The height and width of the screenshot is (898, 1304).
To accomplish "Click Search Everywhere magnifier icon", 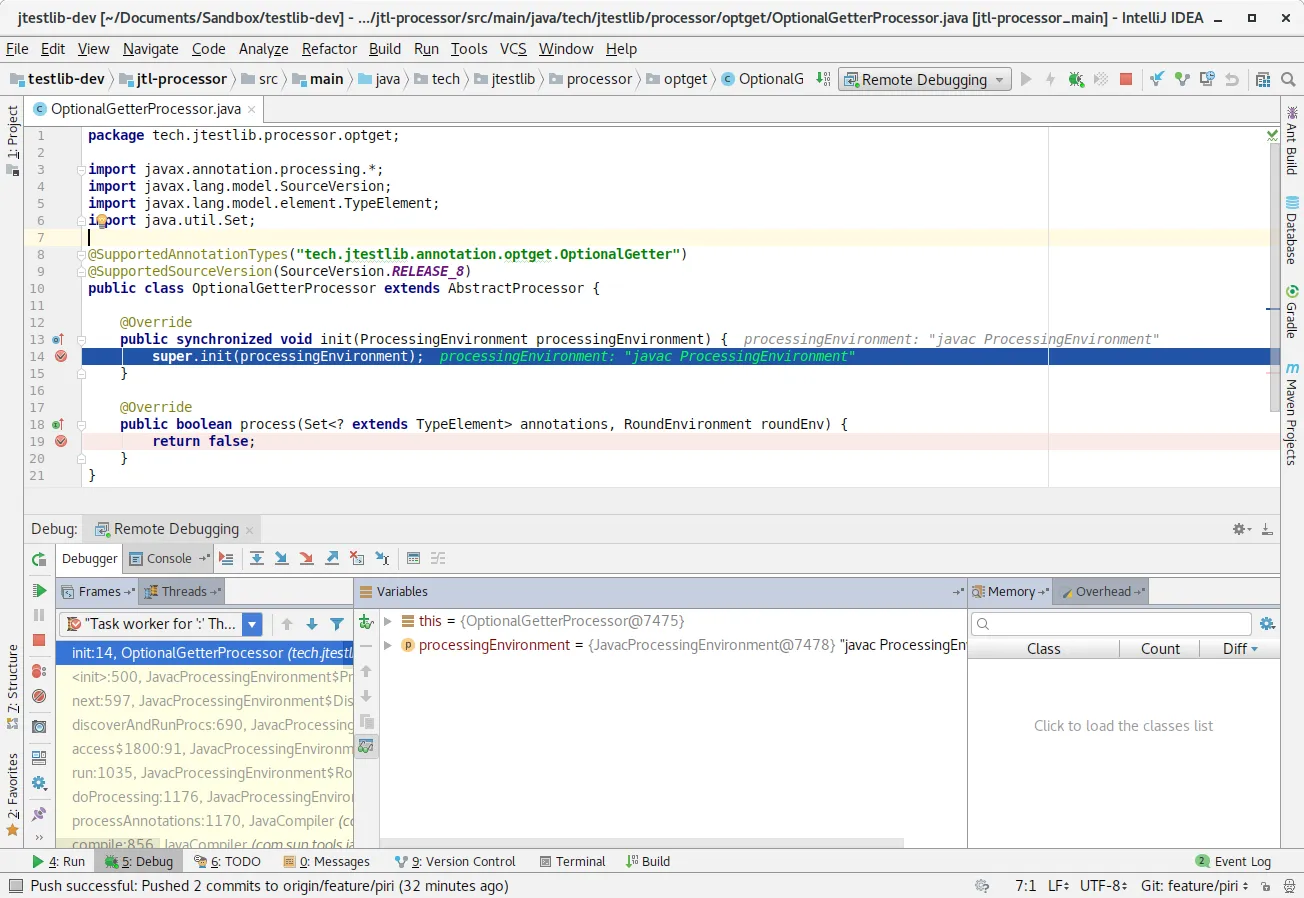I will click(1289, 79).
